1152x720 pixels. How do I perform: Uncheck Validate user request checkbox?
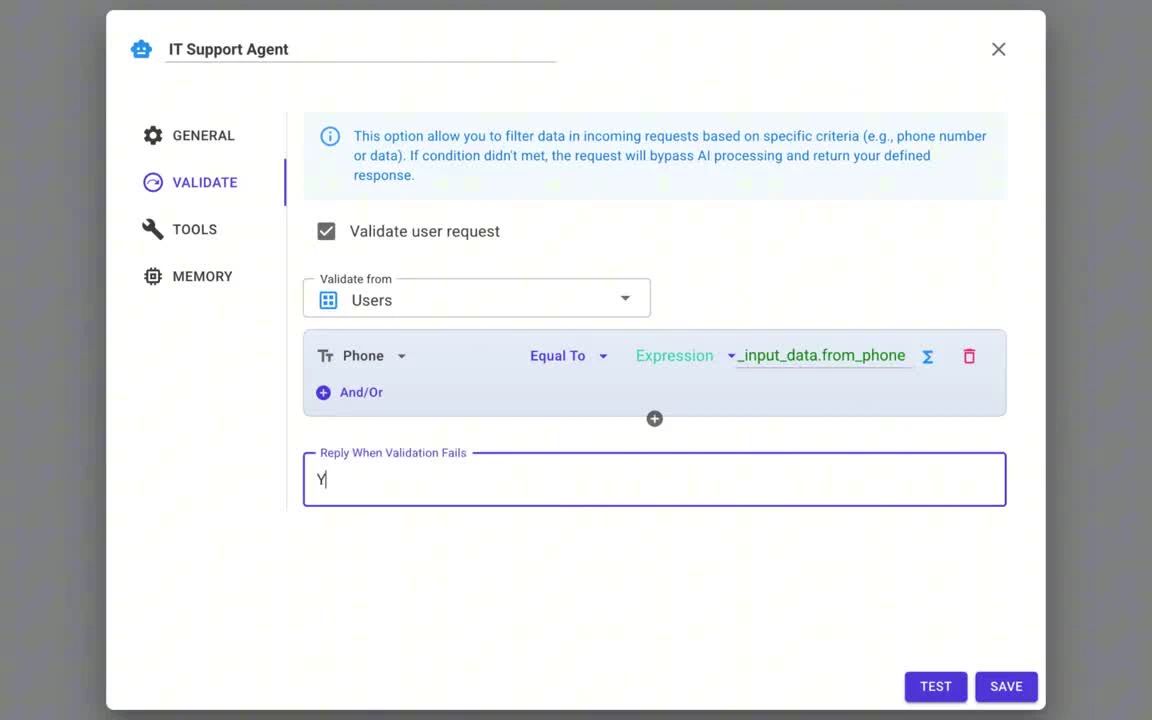[326, 231]
